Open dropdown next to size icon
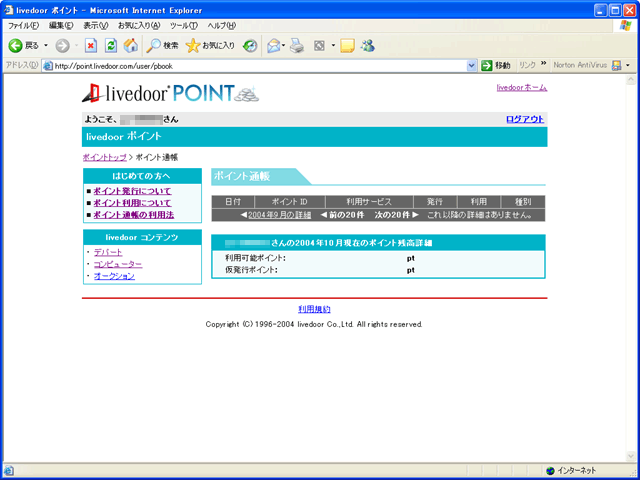 (333, 46)
